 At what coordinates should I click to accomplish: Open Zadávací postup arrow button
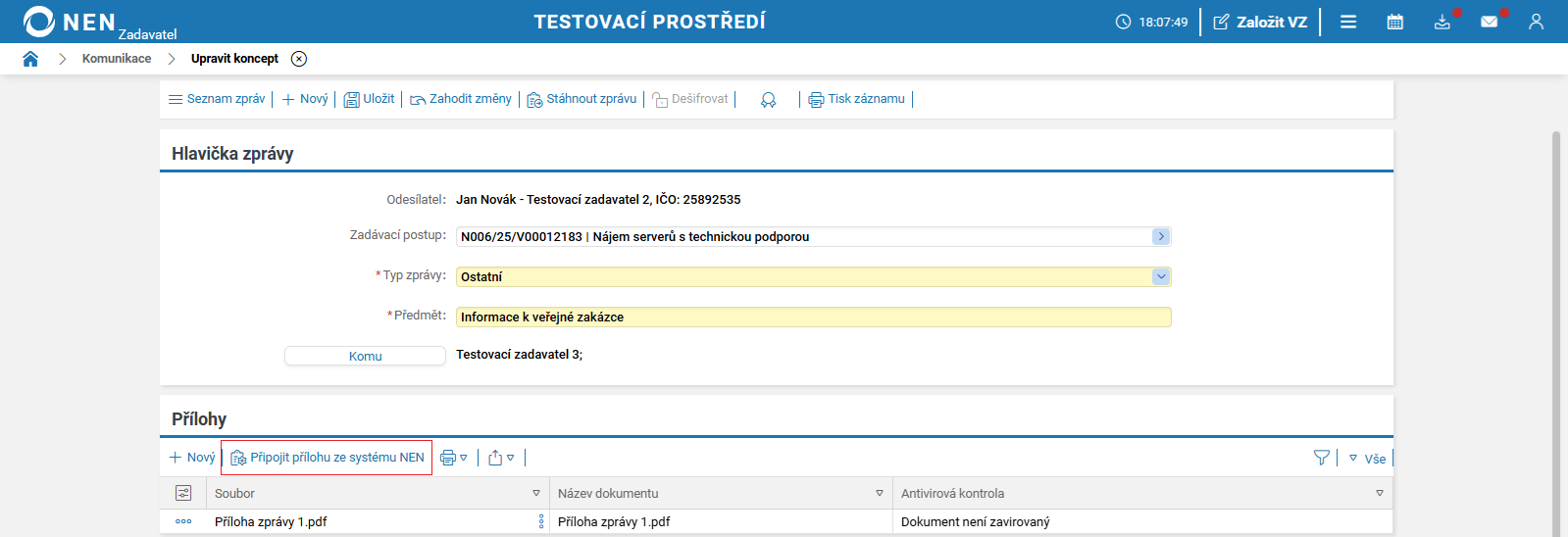click(1161, 236)
